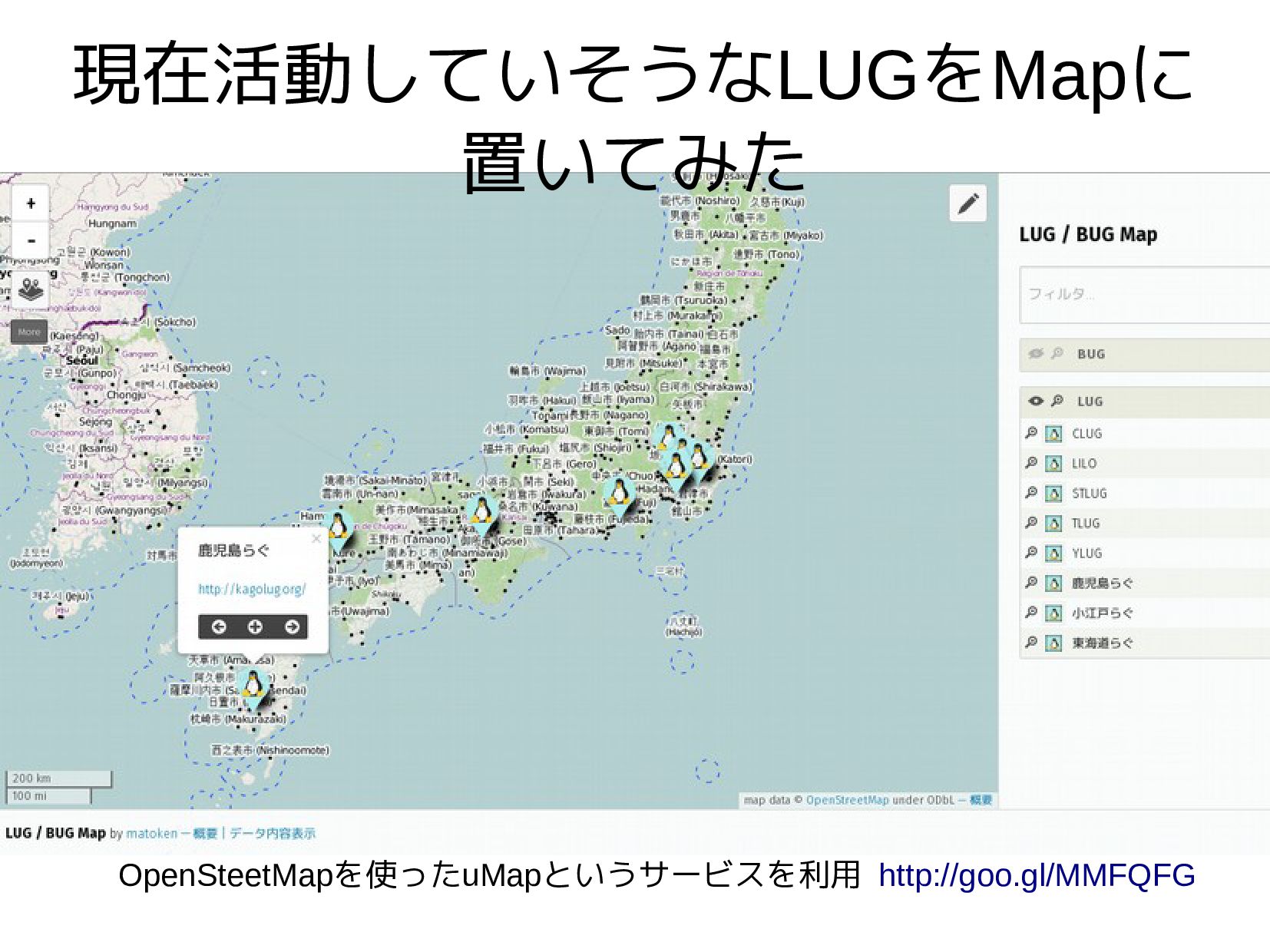Zoom in the map with the plus button
Viewport: 1270px width, 952px height.
[31, 203]
